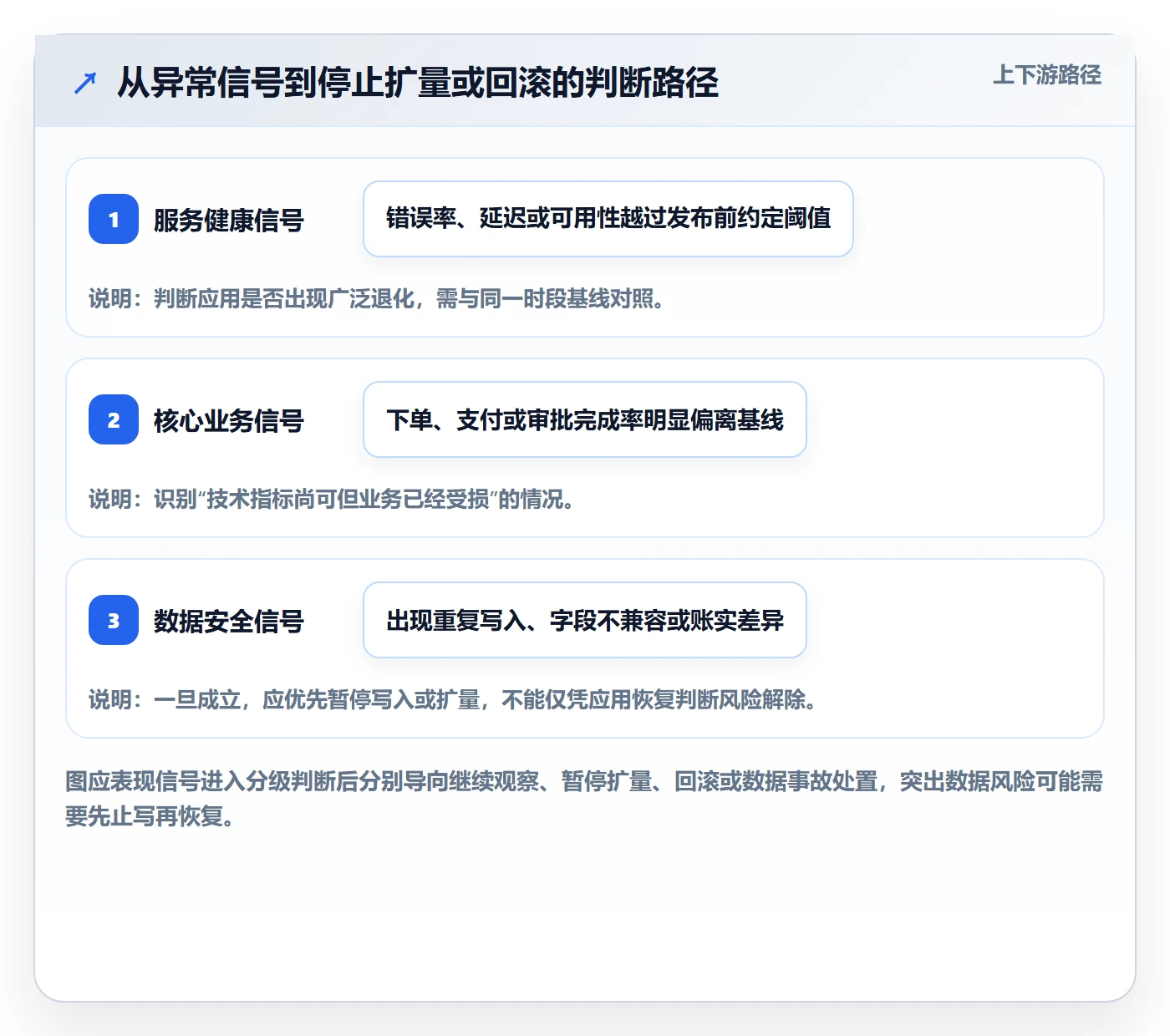Click the number 1 step badge
The image size is (1170, 1036).
[114, 219]
